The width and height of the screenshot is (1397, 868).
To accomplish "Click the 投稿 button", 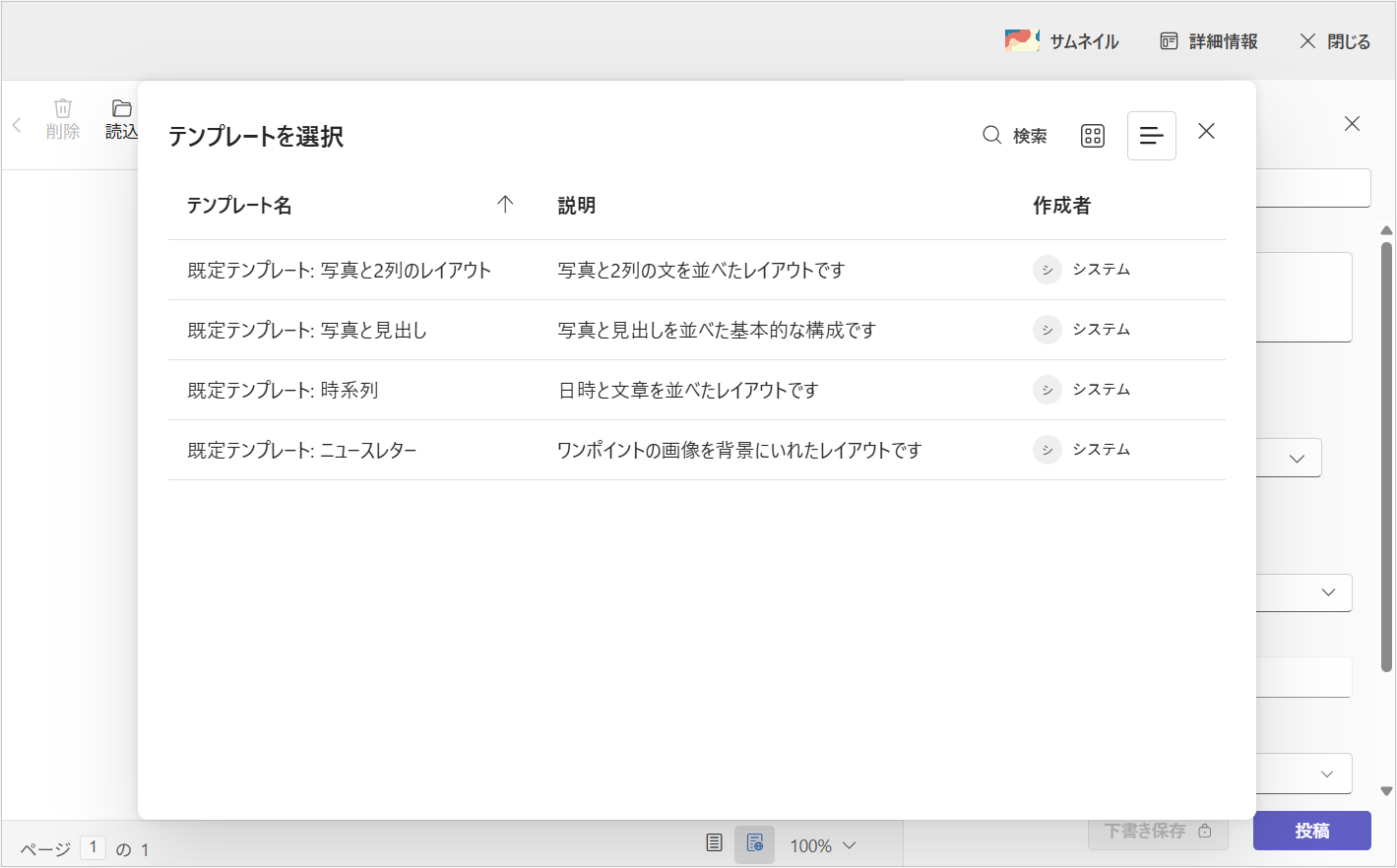I will click(1311, 831).
